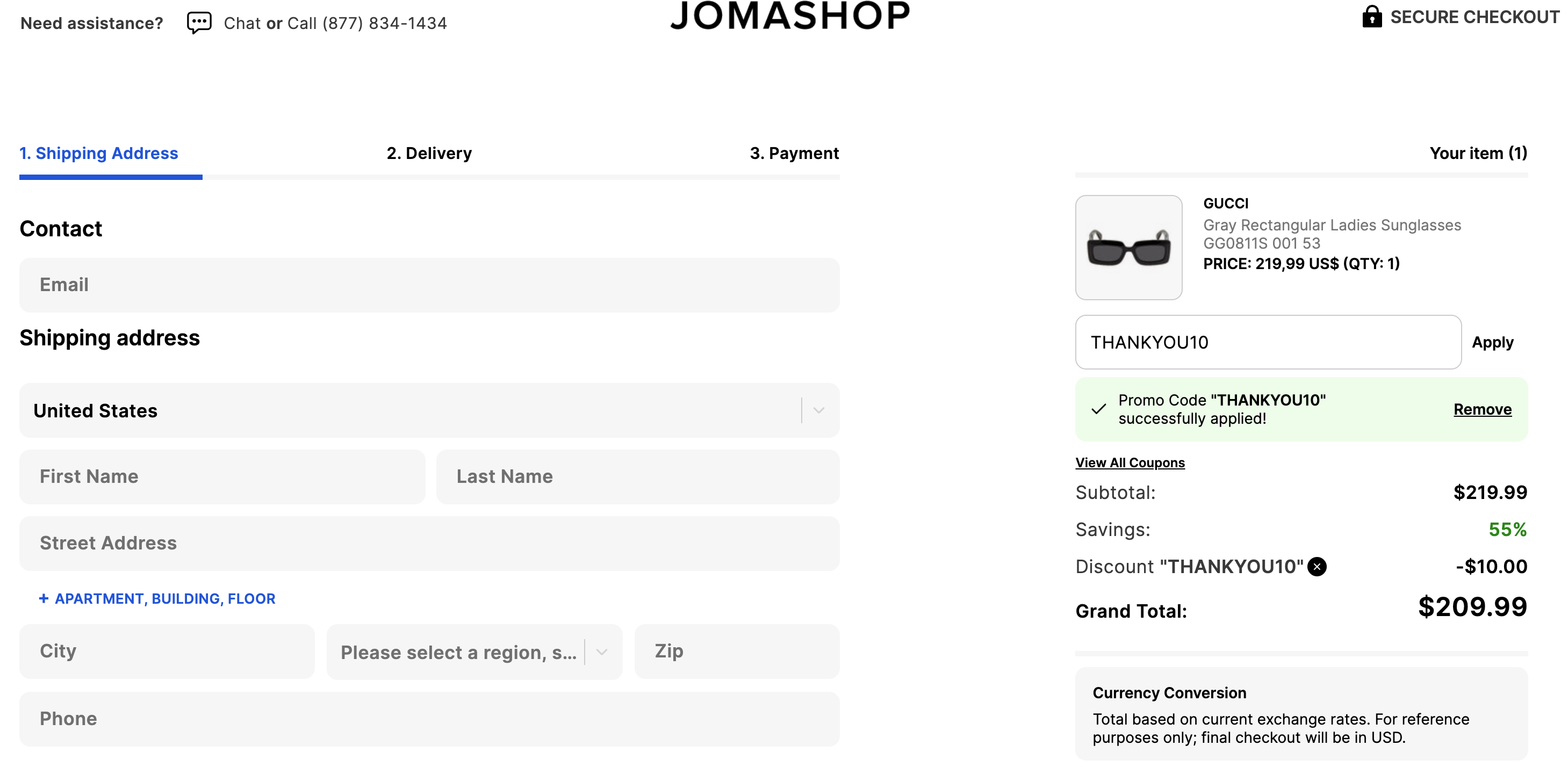Viewport: 1568px width, 767px height.
Task: Click the plus icon for apartment field
Action: click(44, 598)
